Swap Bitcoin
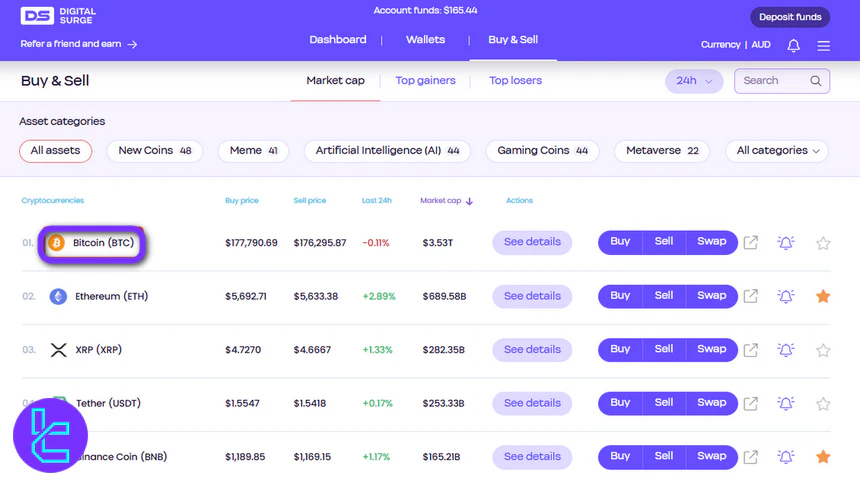The image size is (860, 484). click(711, 242)
